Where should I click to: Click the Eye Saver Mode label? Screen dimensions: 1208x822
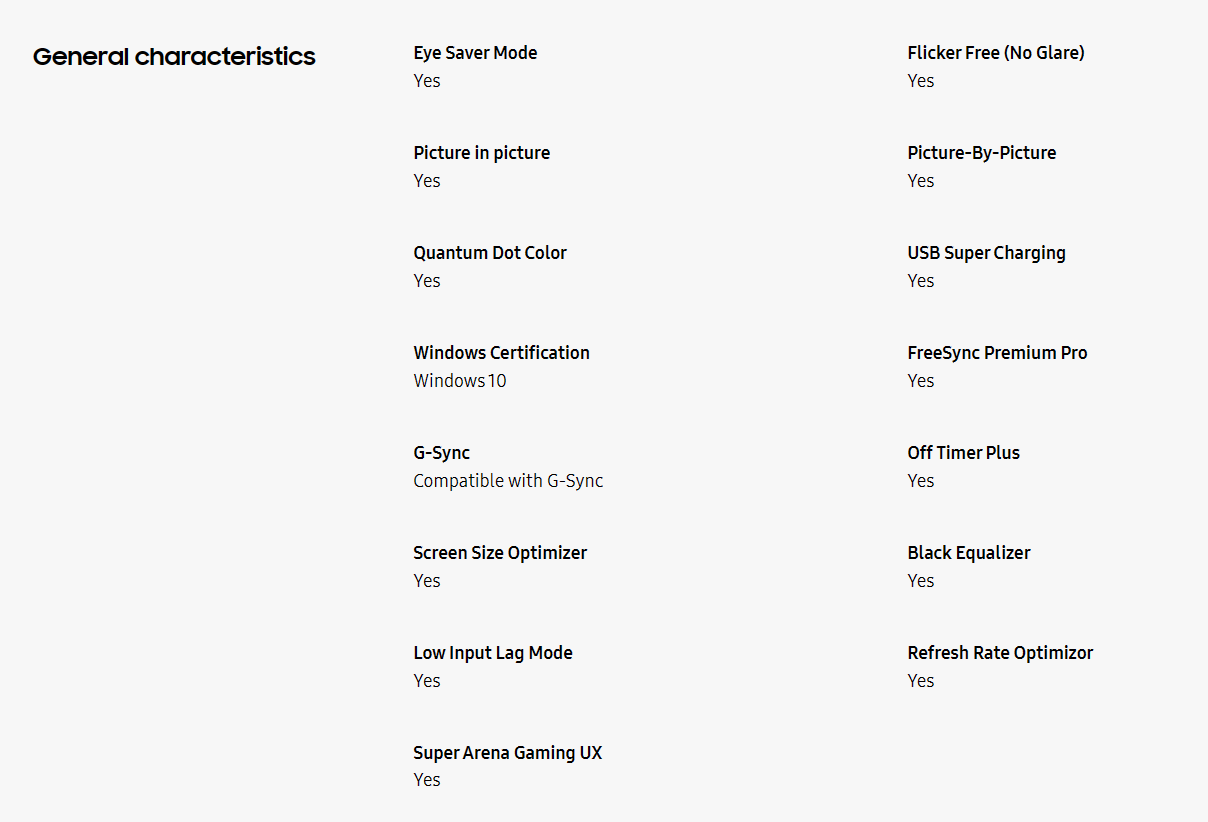475,53
